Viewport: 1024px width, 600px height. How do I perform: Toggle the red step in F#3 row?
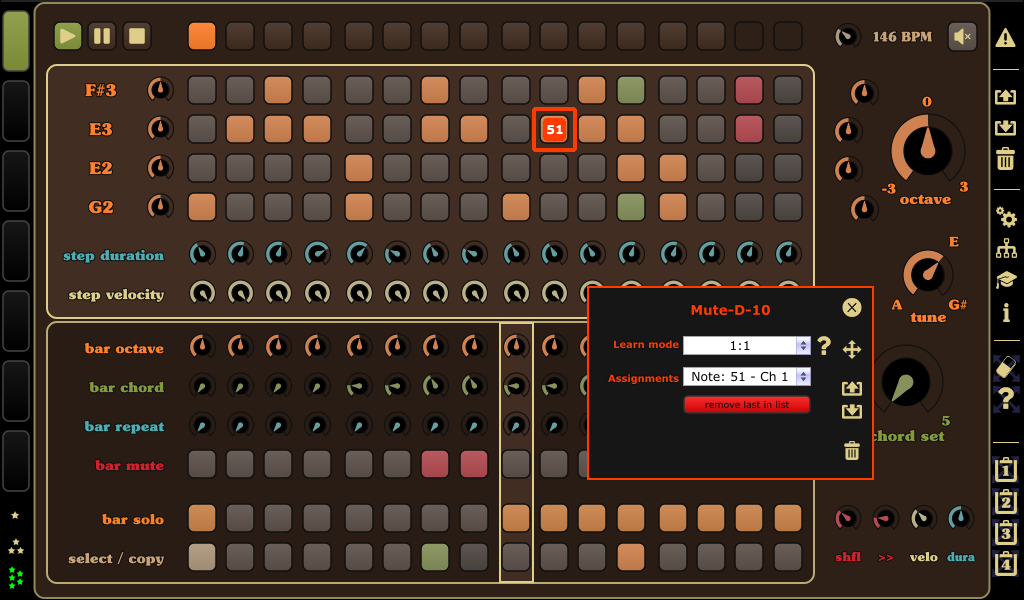coord(748,90)
